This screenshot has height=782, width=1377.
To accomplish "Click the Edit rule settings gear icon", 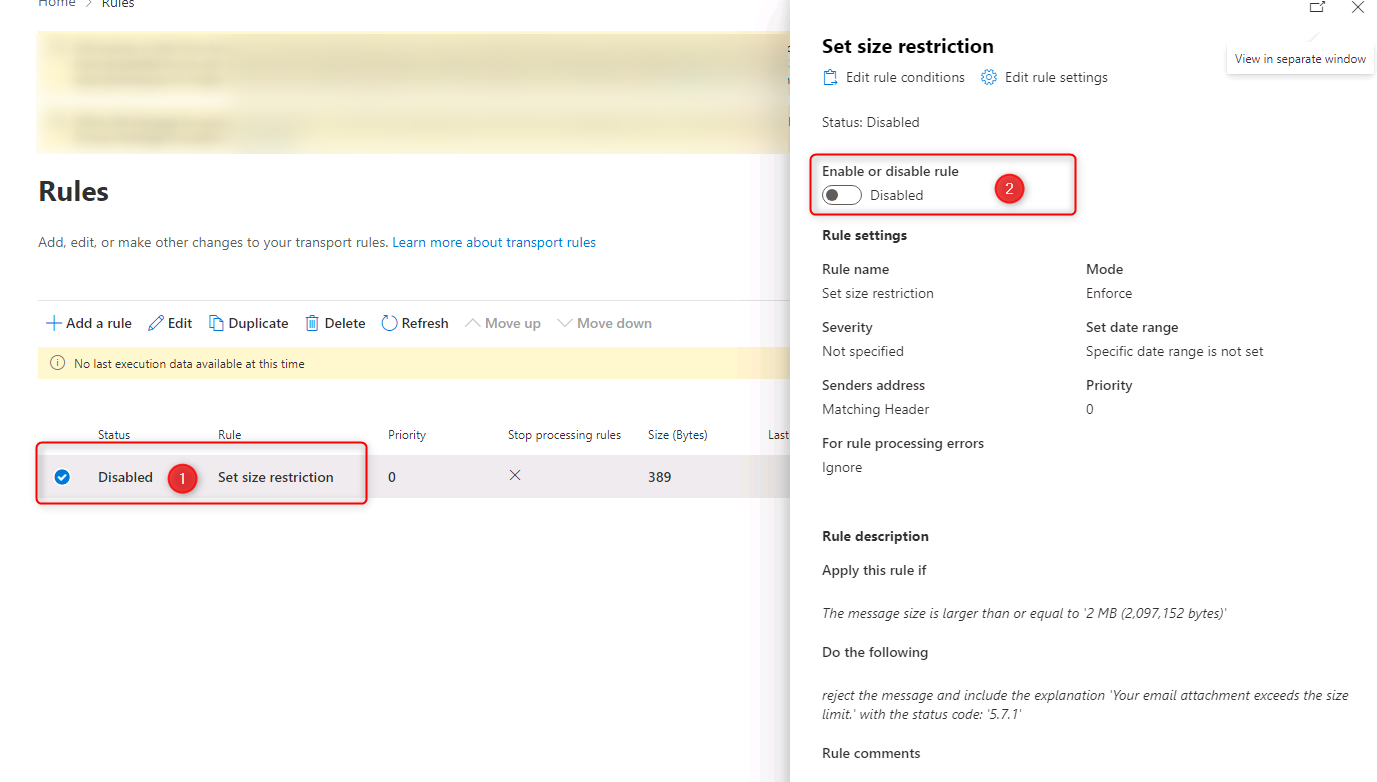I will (989, 77).
